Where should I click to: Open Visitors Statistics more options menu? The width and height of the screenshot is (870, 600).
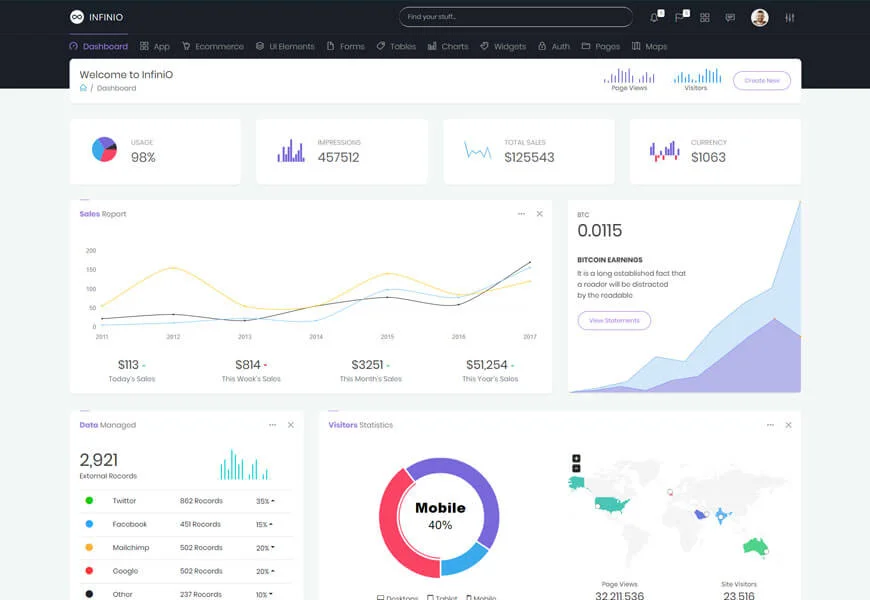(770, 425)
